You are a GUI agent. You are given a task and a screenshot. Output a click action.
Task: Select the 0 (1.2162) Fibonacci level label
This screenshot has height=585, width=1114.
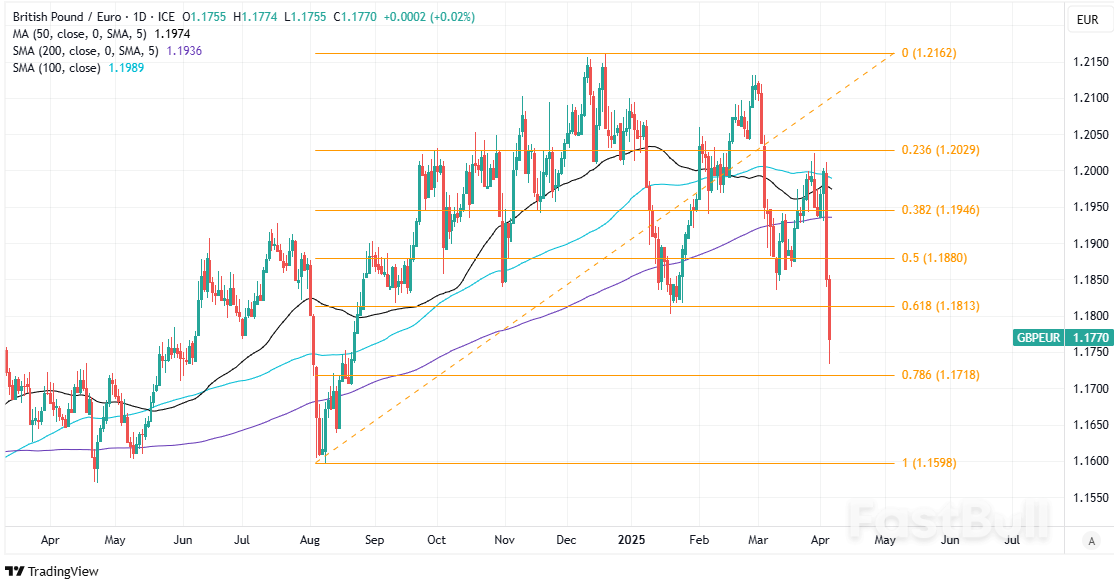pyautogui.click(x=930, y=55)
